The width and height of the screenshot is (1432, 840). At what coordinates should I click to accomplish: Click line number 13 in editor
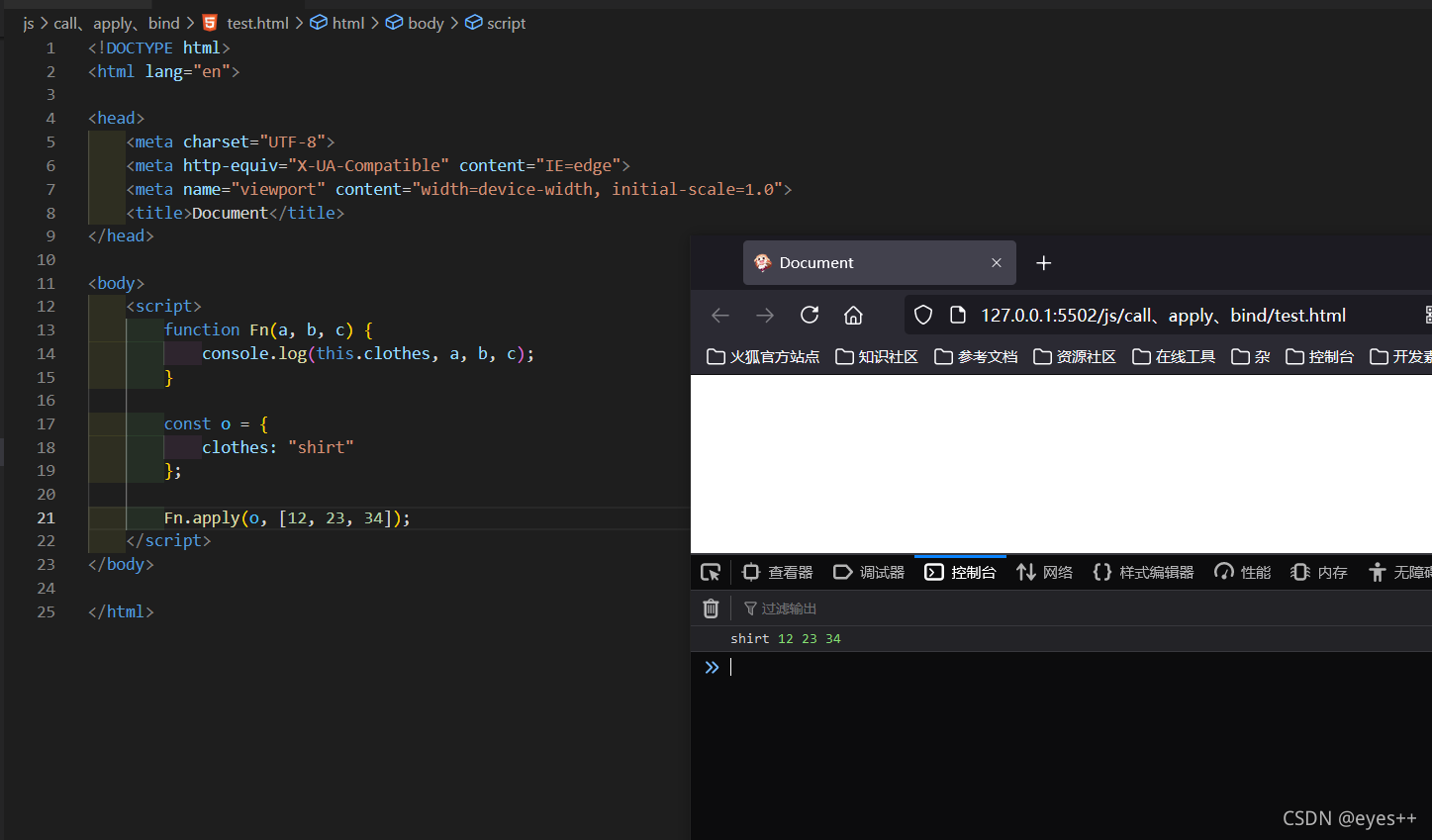pos(47,329)
